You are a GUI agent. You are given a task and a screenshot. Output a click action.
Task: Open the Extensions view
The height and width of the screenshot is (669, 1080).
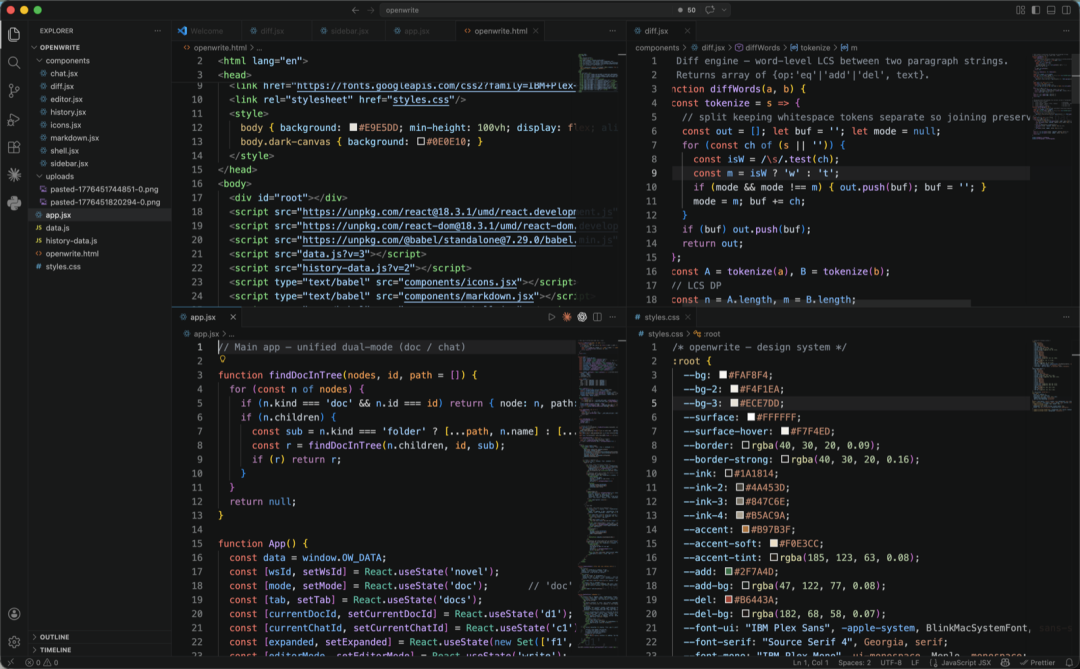[14, 147]
